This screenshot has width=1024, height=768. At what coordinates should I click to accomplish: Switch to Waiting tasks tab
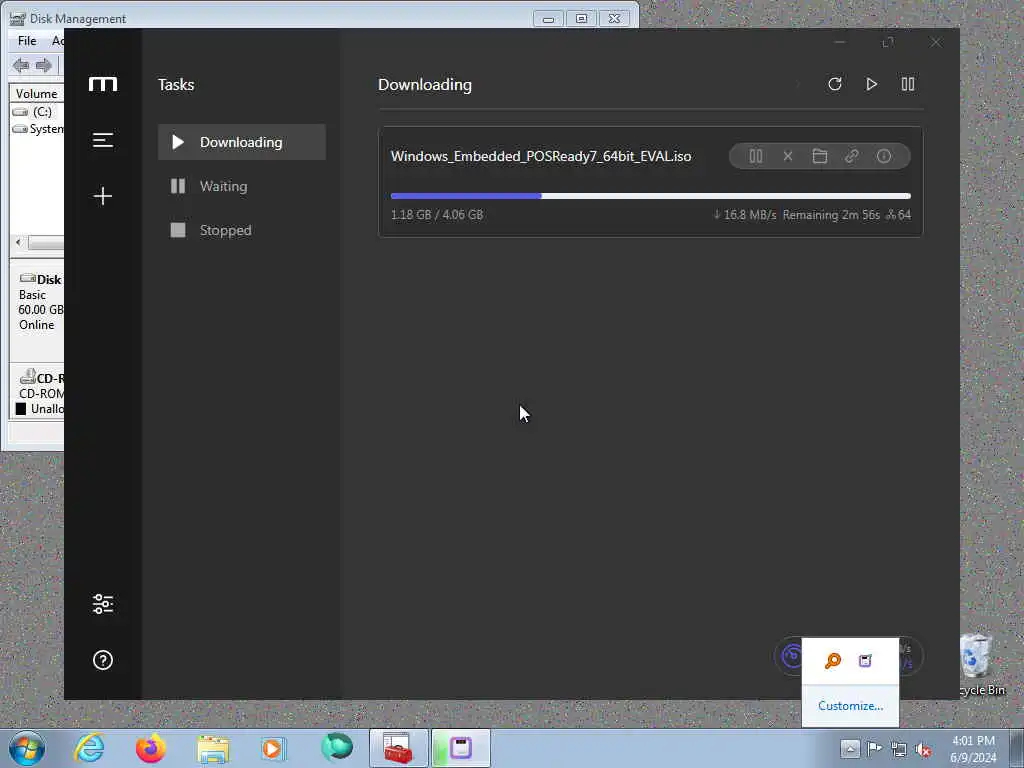click(x=242, y=186)
